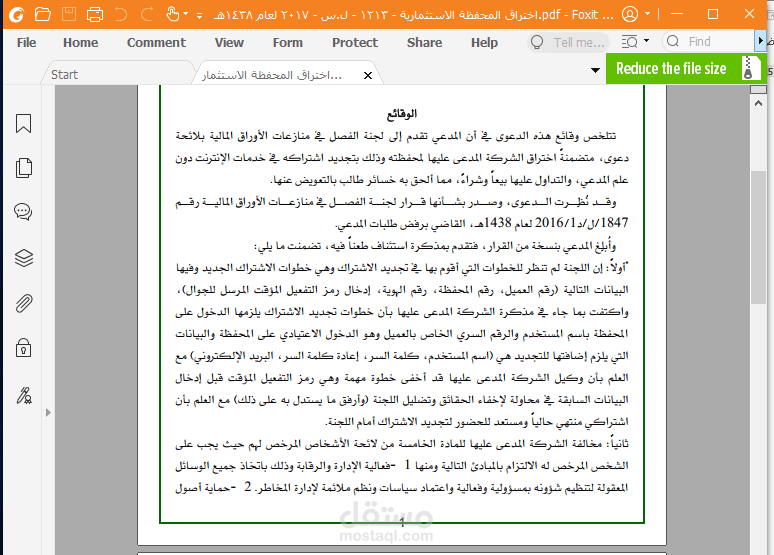Viewport: 774px width, 555px height.
Task: Switch to the Home tab
Action: (80, 42)
